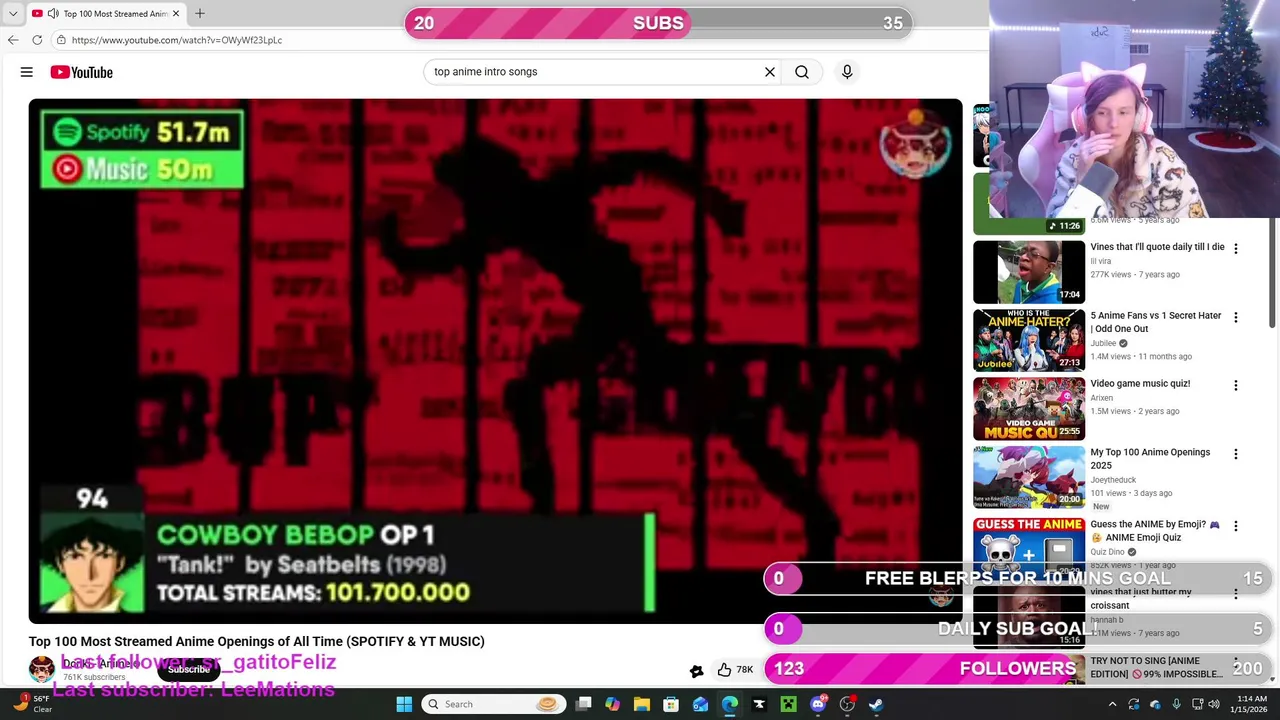The width and height of the screenshot is (1280, 720).
Task: Open the Vines video thumbnail 17:04
Action: (1029, 272)
